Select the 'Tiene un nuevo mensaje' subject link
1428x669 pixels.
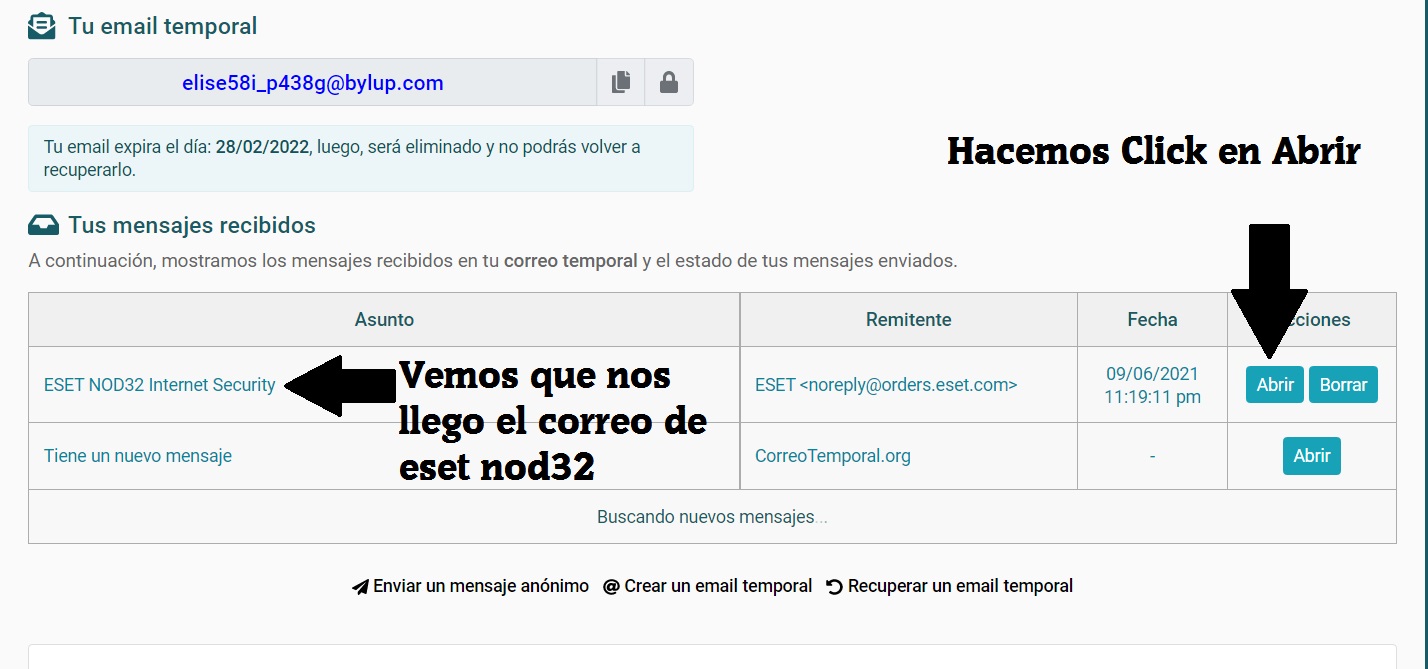click(137, 455)
